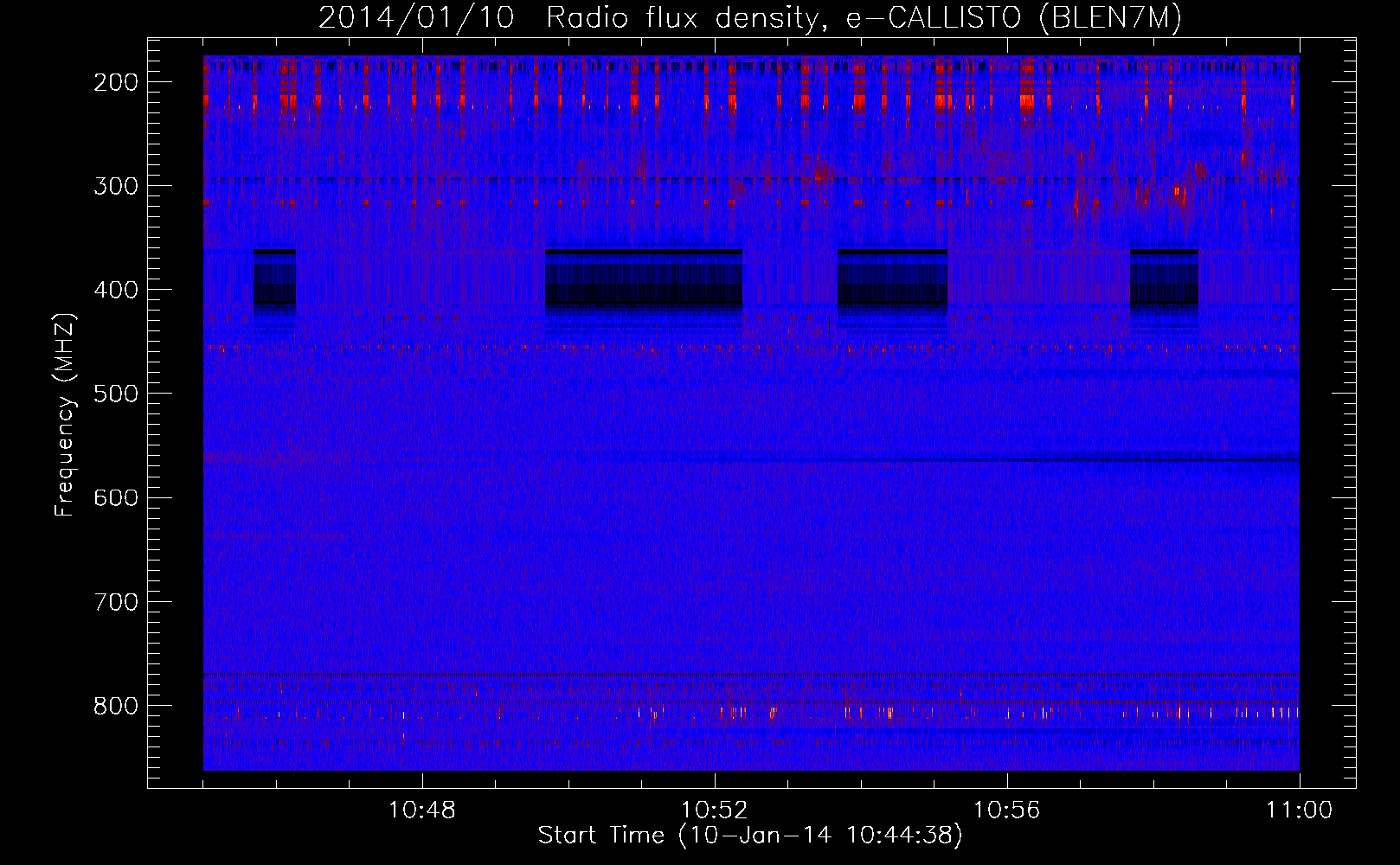Click the 300 frequency tick label
The height and width of the screenshot is (865, 1400).
(x=116, y=187)
